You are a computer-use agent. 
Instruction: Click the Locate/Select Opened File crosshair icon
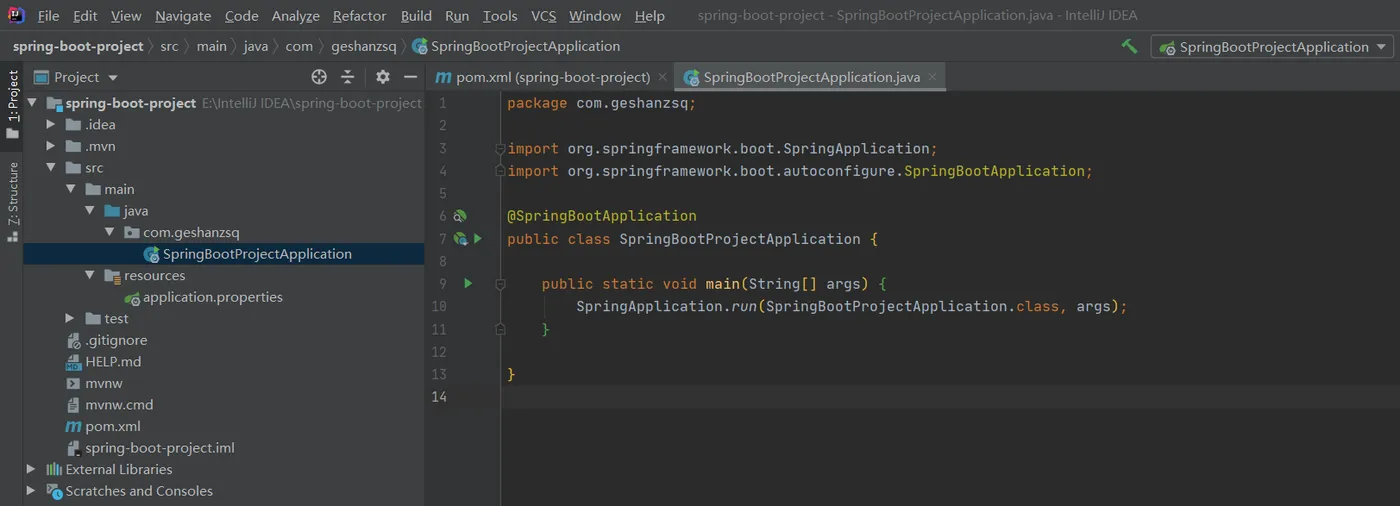click(319, 77)
